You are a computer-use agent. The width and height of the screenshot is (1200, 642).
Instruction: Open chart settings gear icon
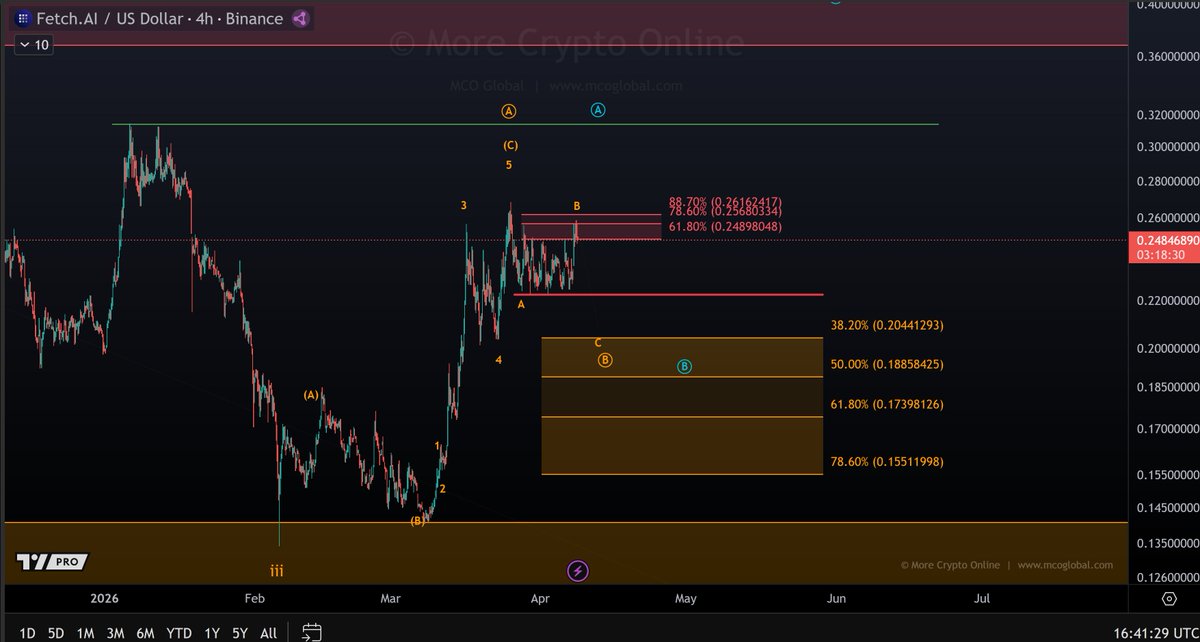pyautogui.click(x=1168, y=599)
